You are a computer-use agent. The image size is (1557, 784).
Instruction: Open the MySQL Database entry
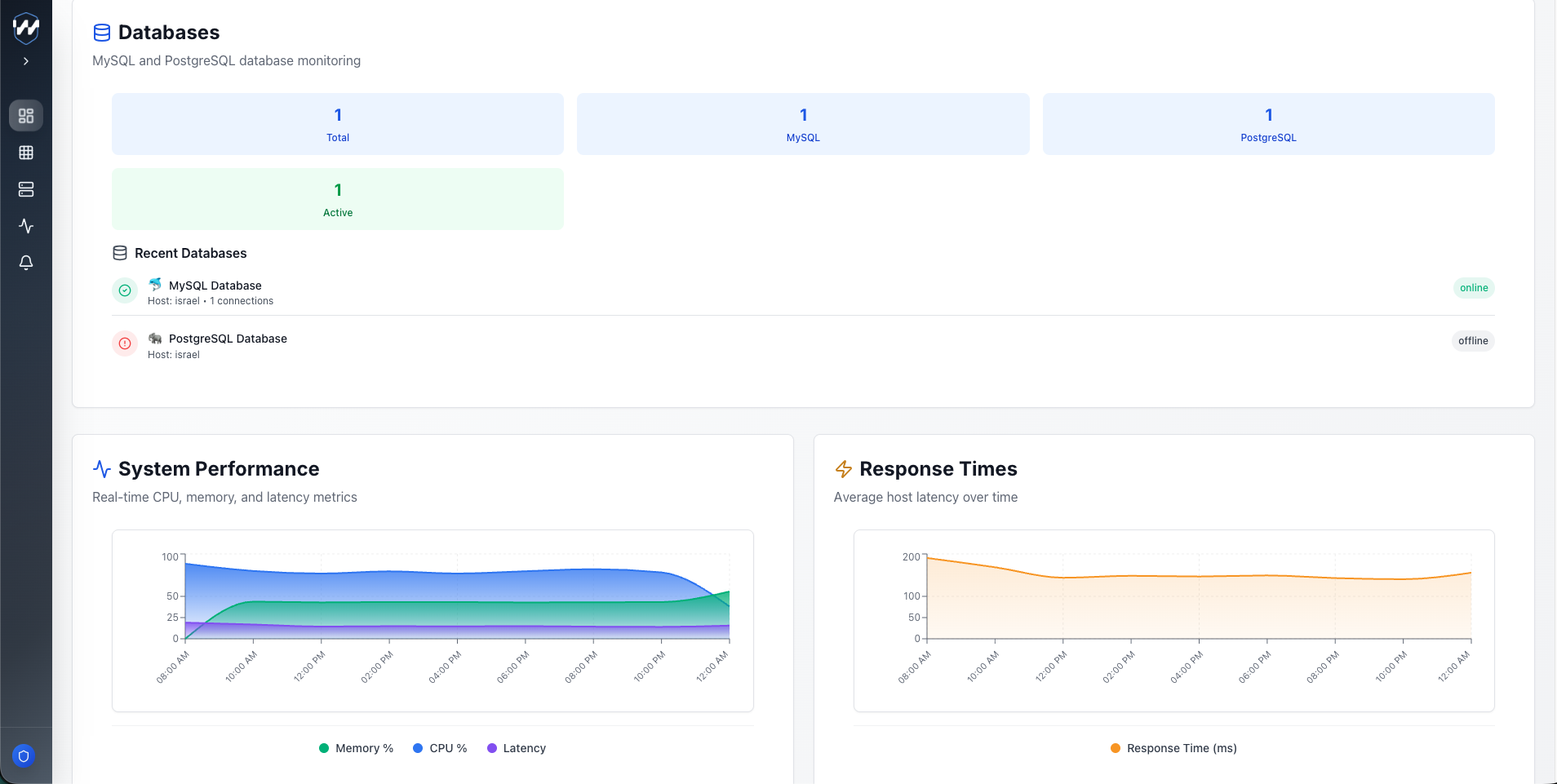click(x=215, y=286)
